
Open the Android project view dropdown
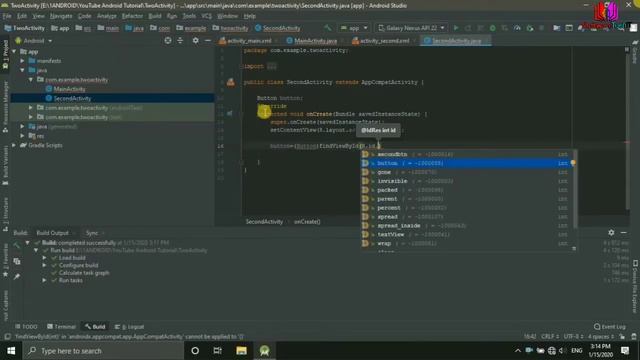[33, 41]
